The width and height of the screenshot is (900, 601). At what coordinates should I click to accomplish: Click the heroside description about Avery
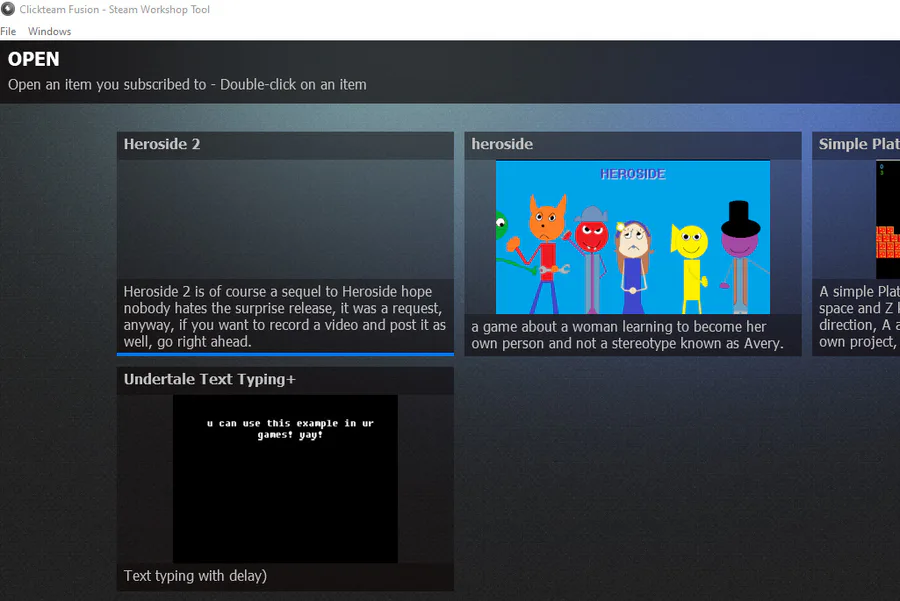(x=627, y=335)
